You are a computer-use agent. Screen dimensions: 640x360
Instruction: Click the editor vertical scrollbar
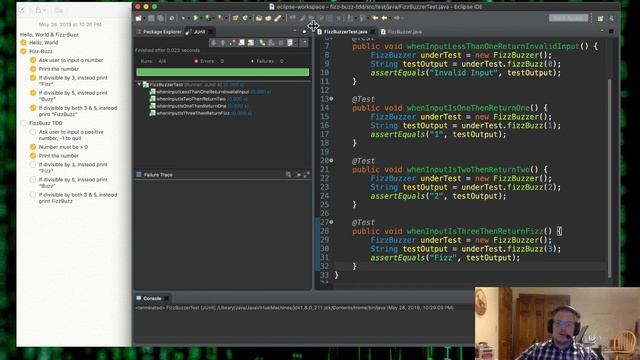pos(610,178)
